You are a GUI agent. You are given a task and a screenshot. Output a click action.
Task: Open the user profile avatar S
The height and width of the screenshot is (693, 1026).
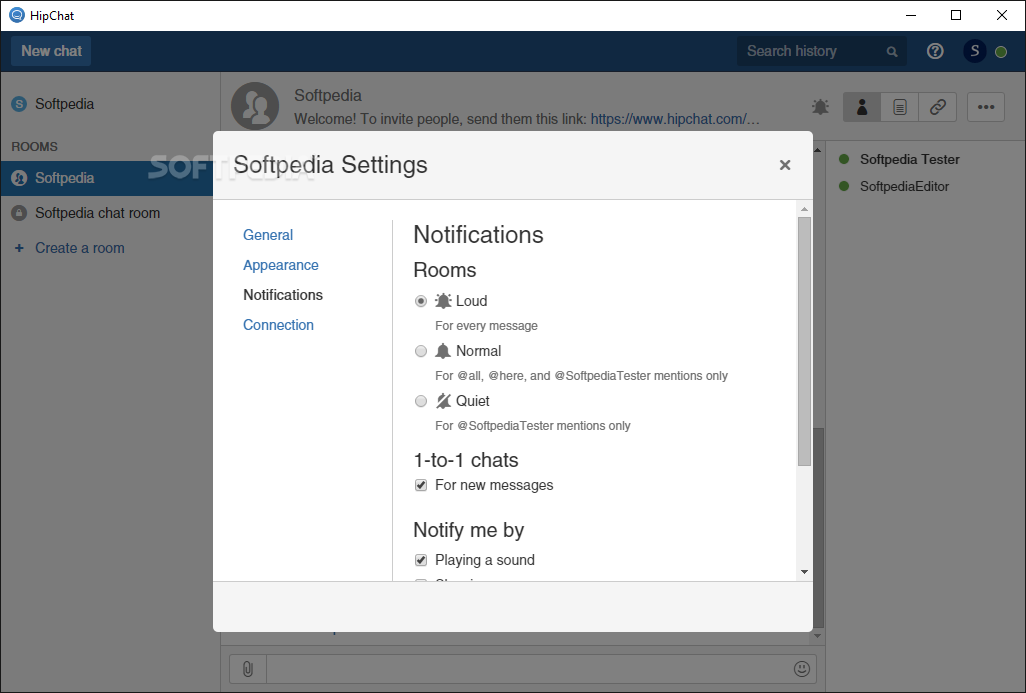click(974, 51)
